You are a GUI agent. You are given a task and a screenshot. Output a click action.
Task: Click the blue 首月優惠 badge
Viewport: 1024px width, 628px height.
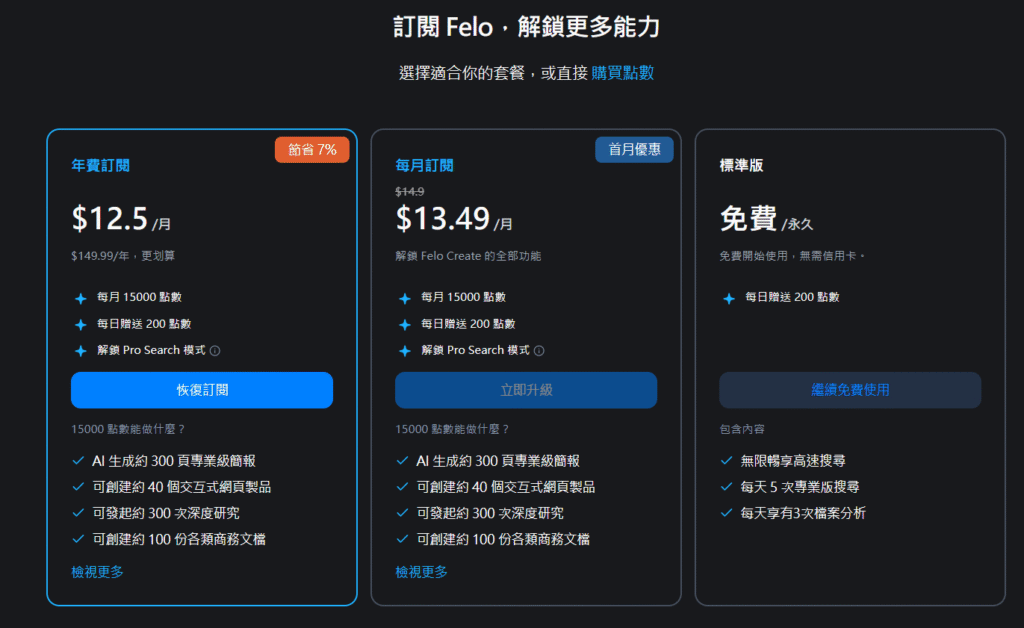635,150
